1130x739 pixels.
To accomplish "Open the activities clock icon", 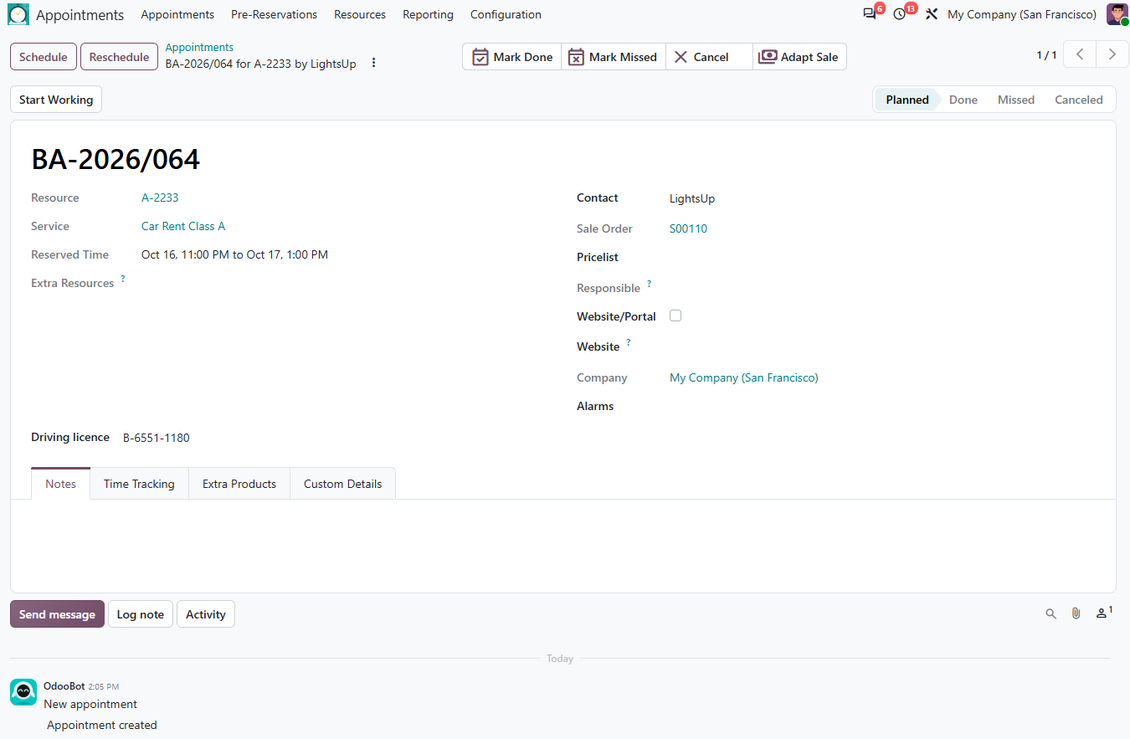I will (x=899, y=14).
